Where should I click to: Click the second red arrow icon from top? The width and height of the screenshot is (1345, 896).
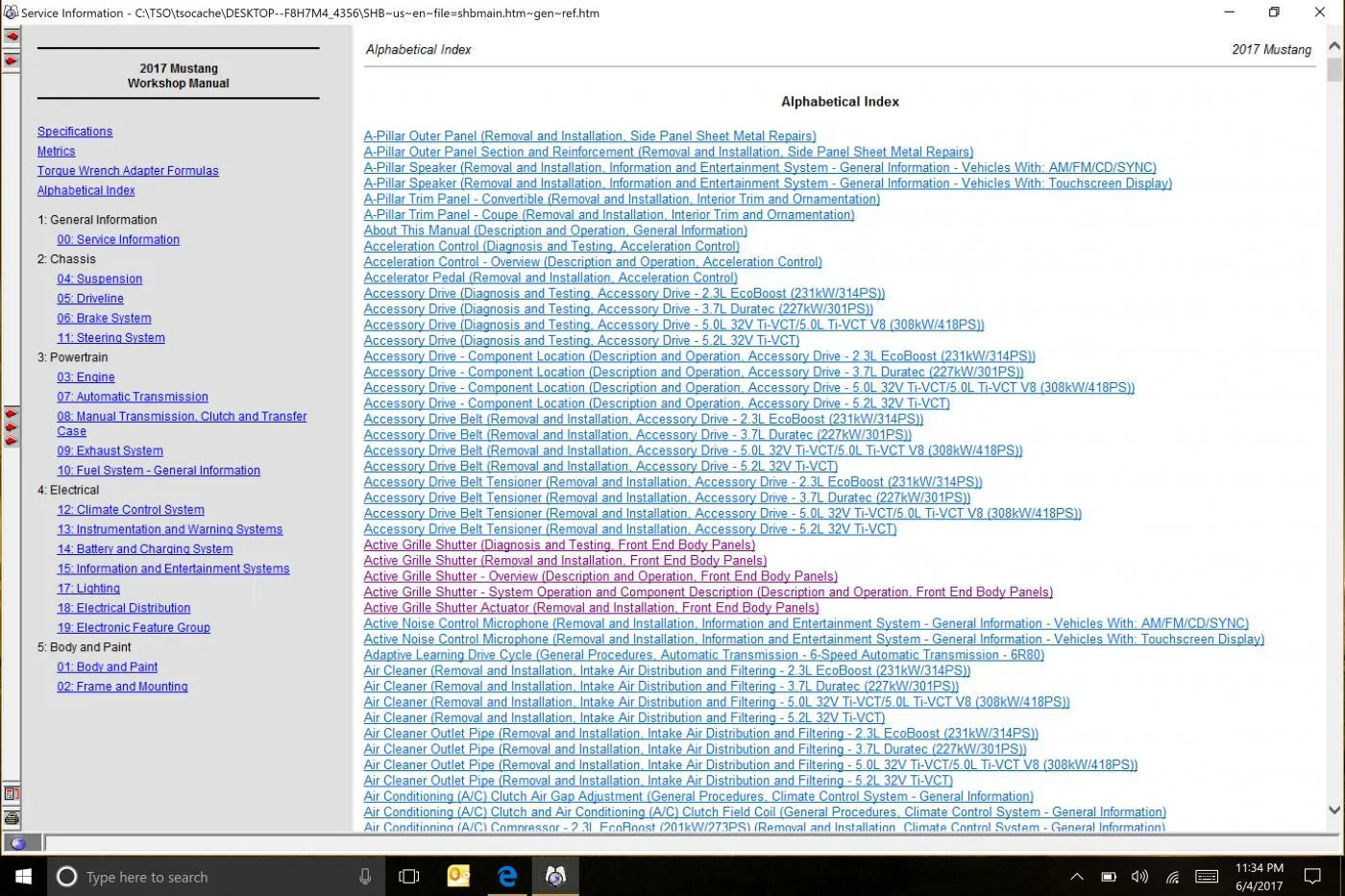tap(12, 61)
